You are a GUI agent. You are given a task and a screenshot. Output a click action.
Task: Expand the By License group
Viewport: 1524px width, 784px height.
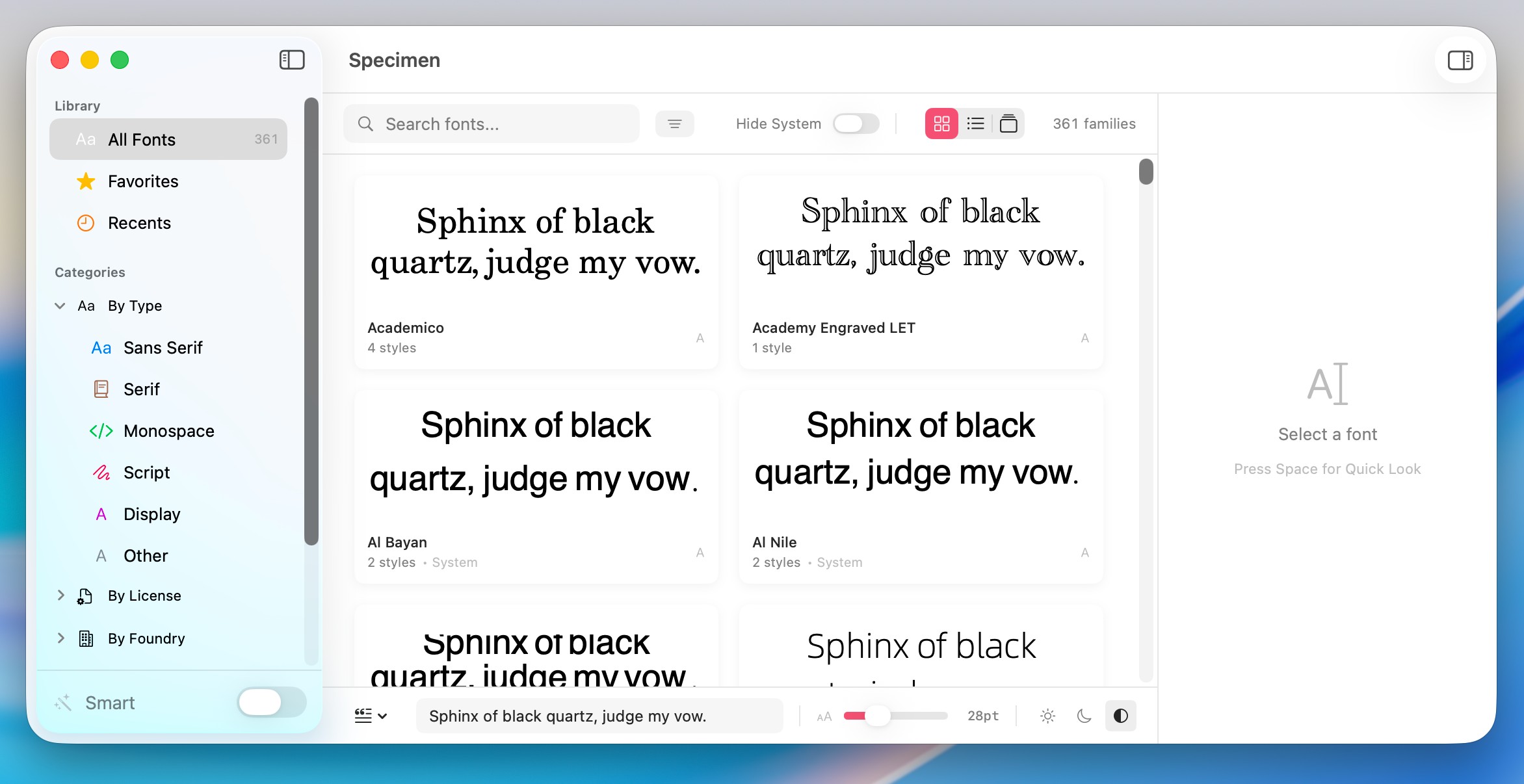[60, 595]
